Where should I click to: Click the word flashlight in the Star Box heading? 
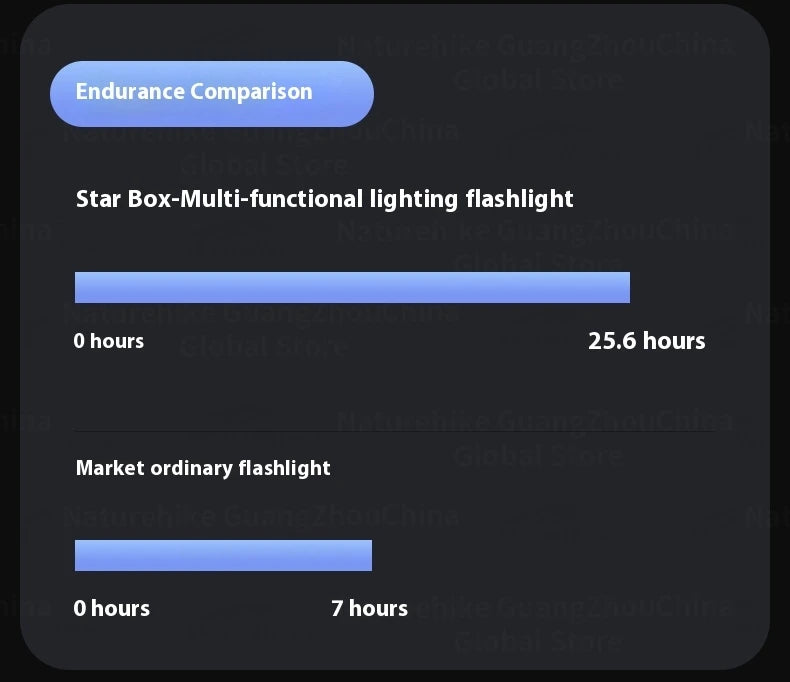coord(519,199)
